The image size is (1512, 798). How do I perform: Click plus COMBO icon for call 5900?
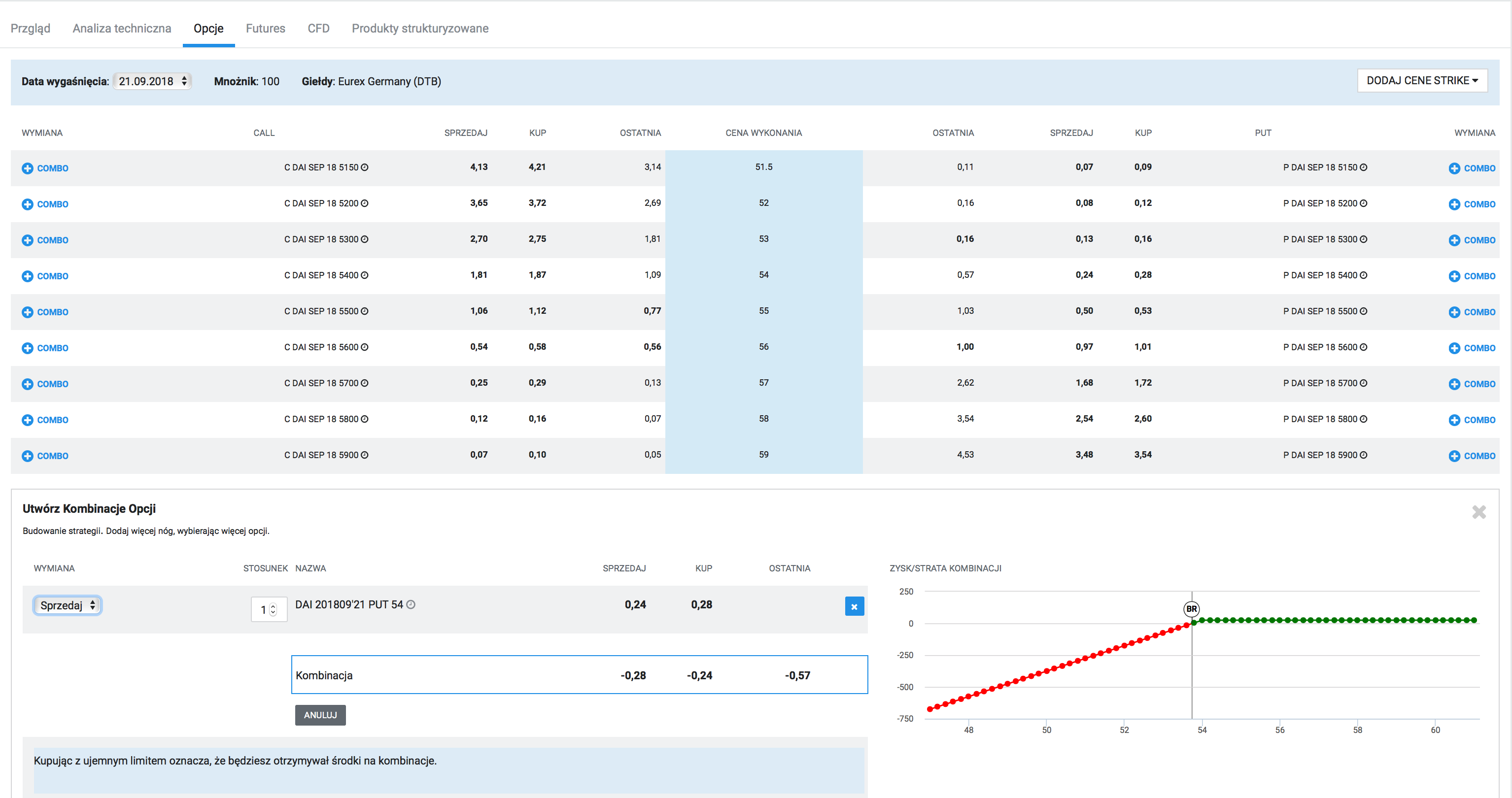tap(28, 456)
